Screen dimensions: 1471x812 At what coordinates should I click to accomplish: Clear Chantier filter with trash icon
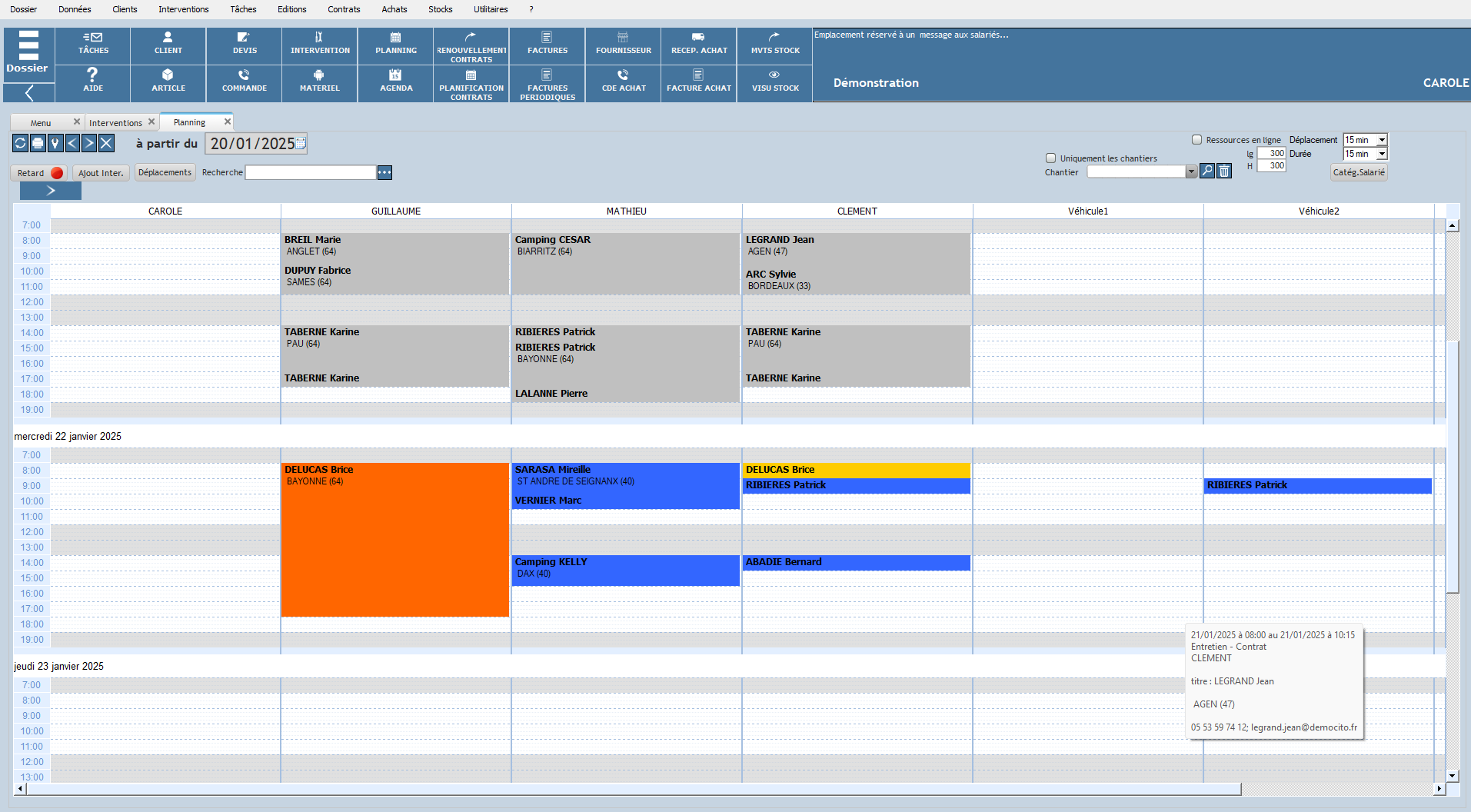(1224, 171)
